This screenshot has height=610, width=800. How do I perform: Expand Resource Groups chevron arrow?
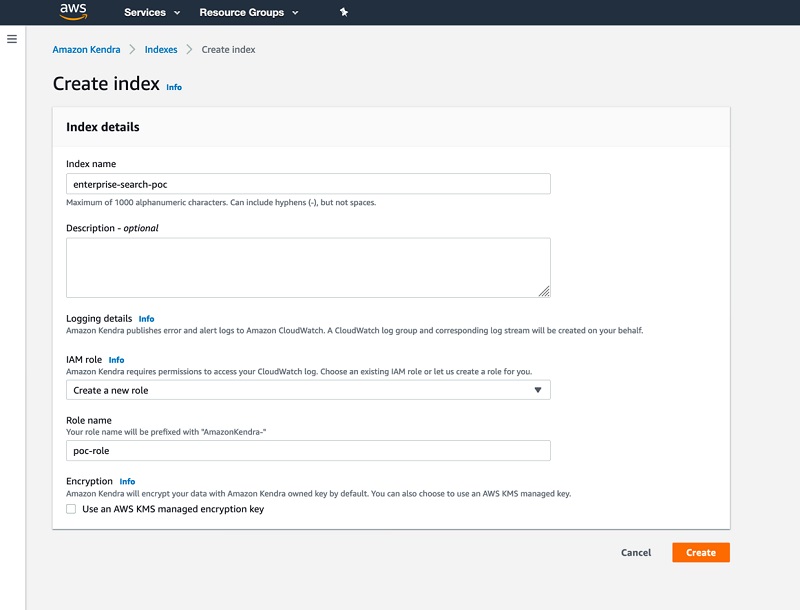pyautogui.click(x=295, y=13)
